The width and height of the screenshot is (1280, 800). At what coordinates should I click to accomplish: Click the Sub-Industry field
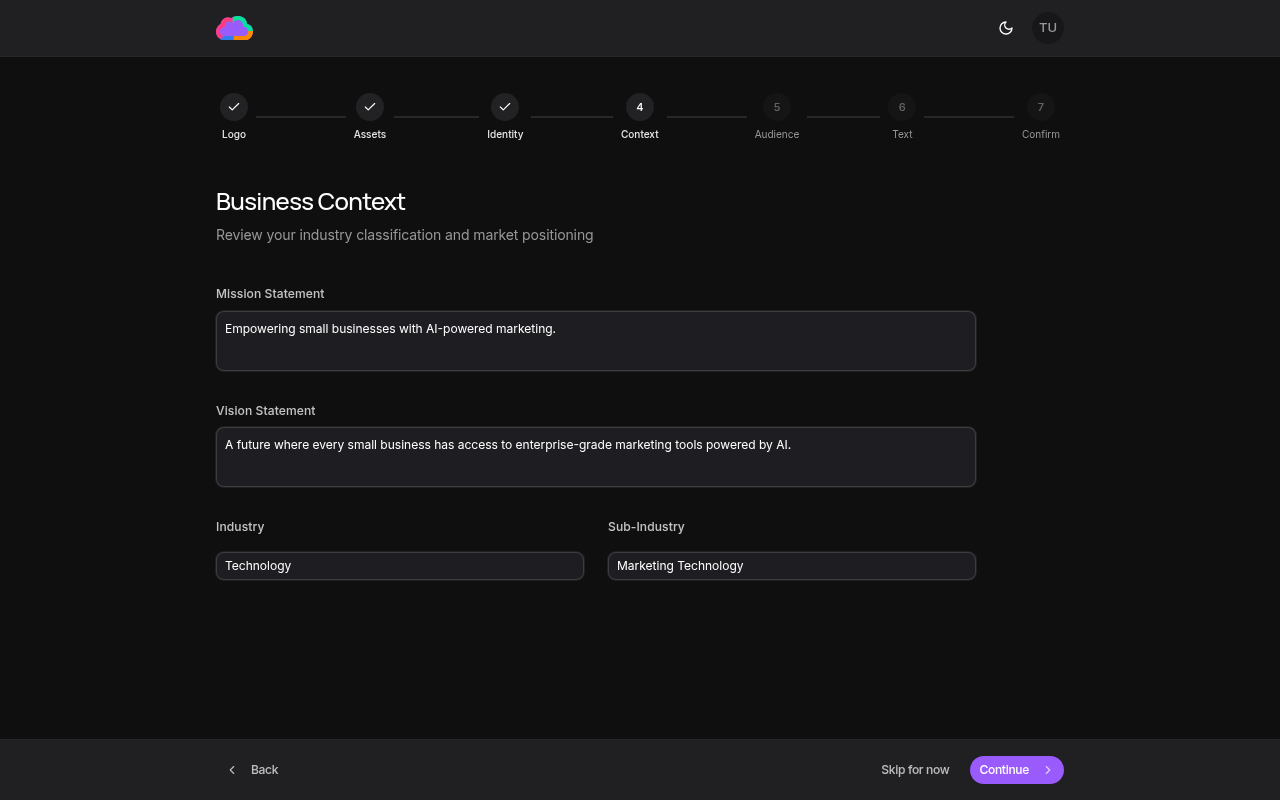tap(792, 566)
